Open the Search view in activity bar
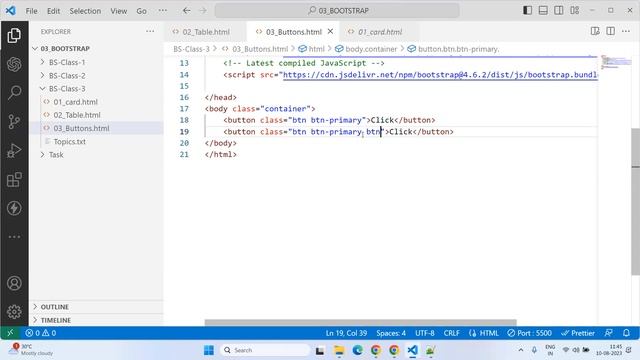The image size is (640, 360). coord(14,93)
